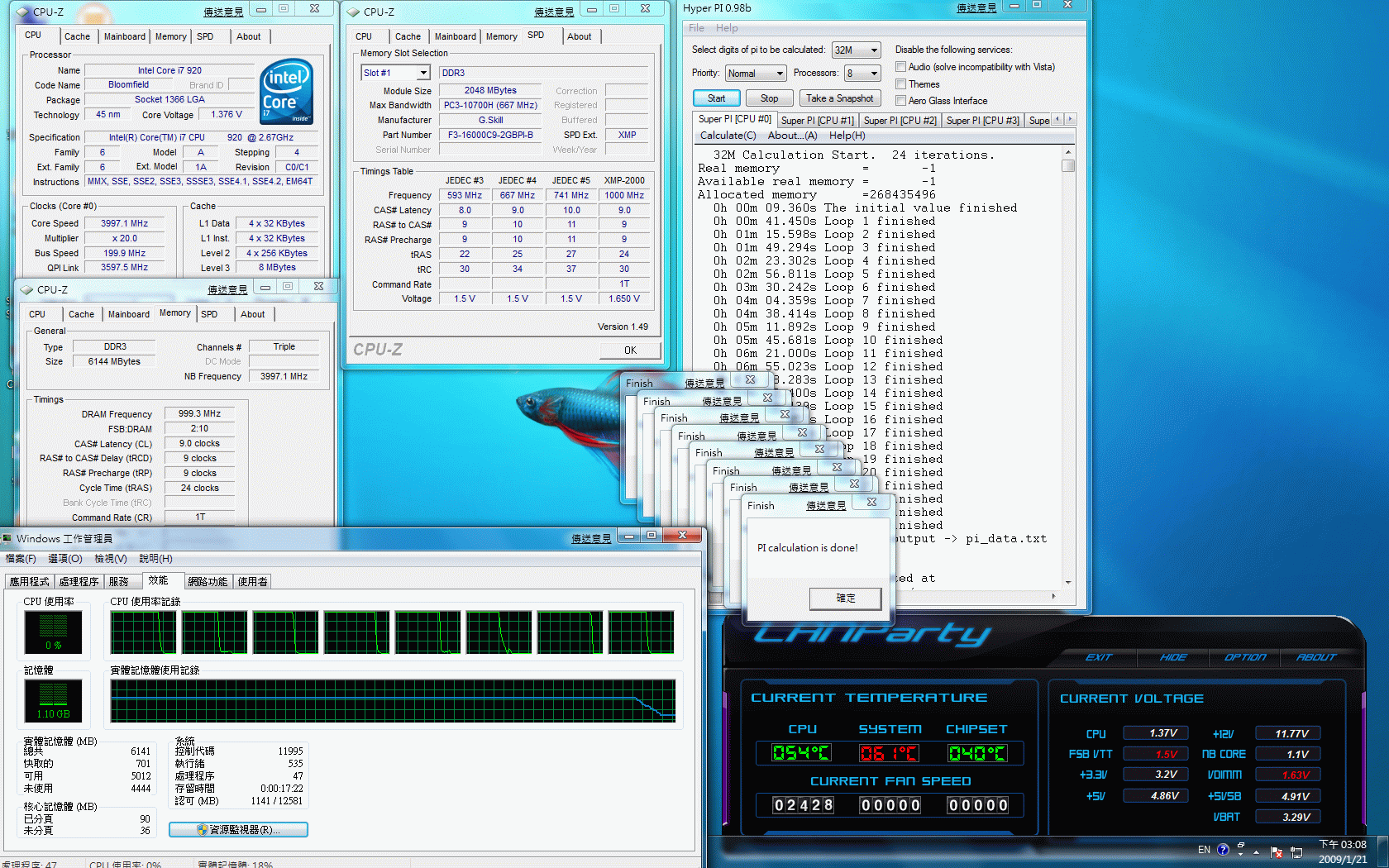Image resolution: width=1389 pixels, height=868 pixels.
Task: Toggle the Themes checkbox
Action: 901,84
